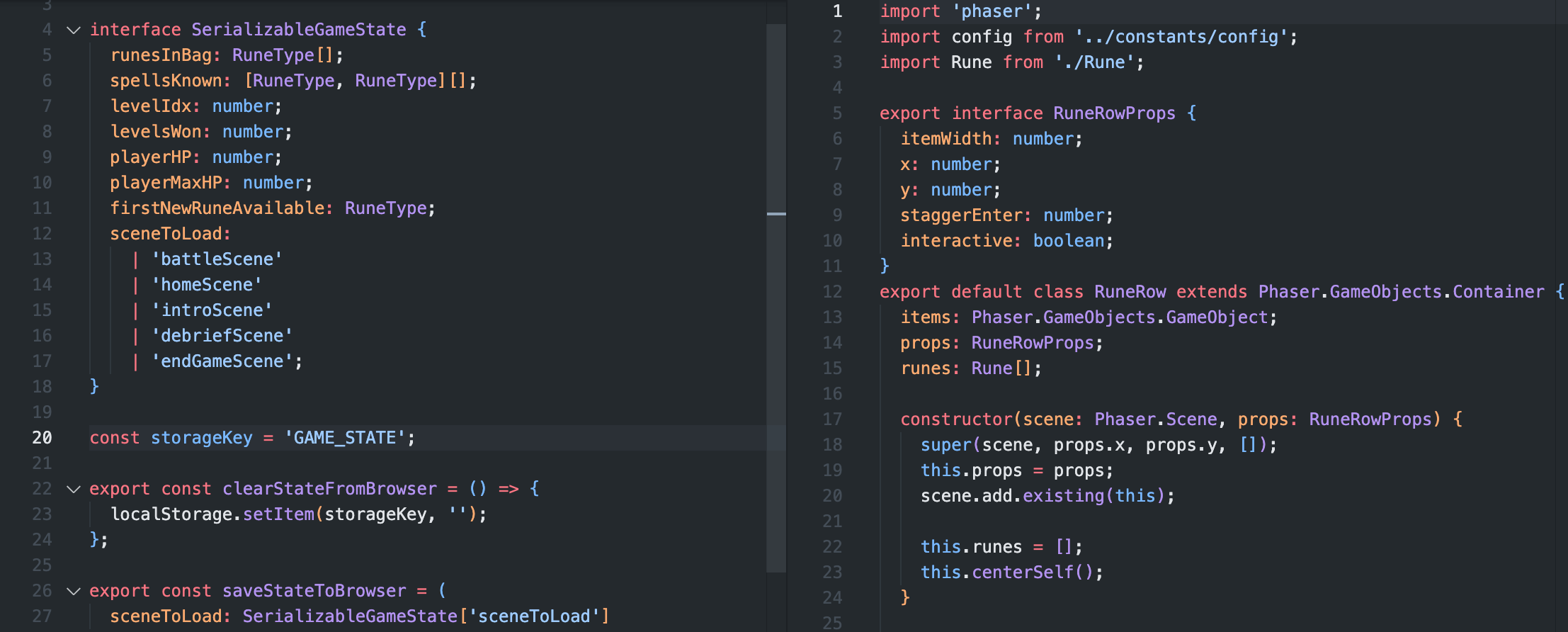
Task: Click the 'battleScene' string literal
Action: pyautogui.click(x=217, y=259)
